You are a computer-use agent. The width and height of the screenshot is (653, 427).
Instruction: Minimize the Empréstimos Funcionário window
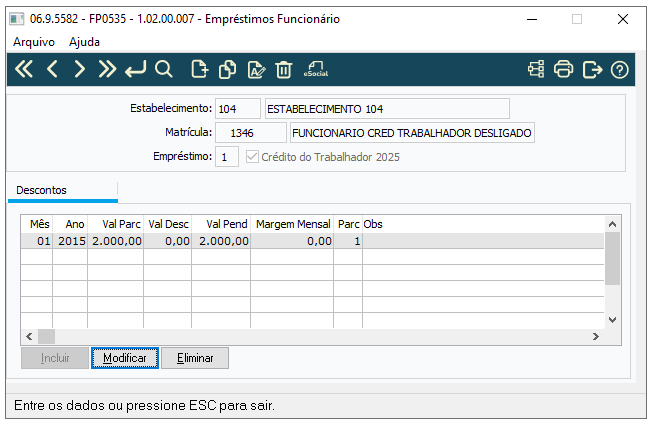pyautogui.click(x=532, y=19)
